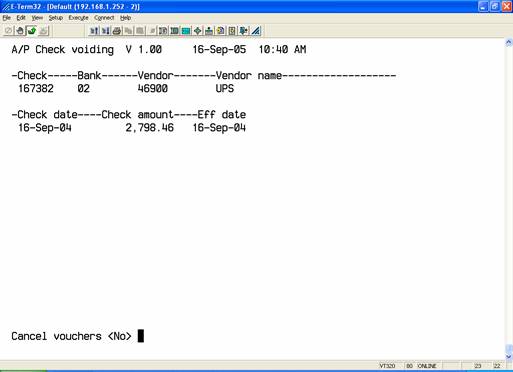Image resolution: width=513 pixels, height=372 pixels.
Task: Open the Edit menu
Action: (x=21, y=18)
